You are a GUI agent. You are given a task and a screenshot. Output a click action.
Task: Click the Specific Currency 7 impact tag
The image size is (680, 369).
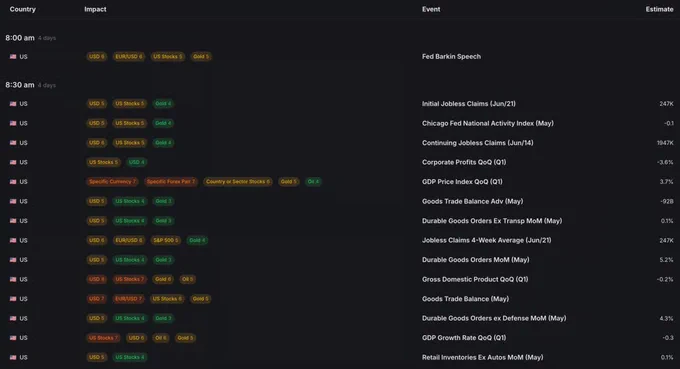112,182
